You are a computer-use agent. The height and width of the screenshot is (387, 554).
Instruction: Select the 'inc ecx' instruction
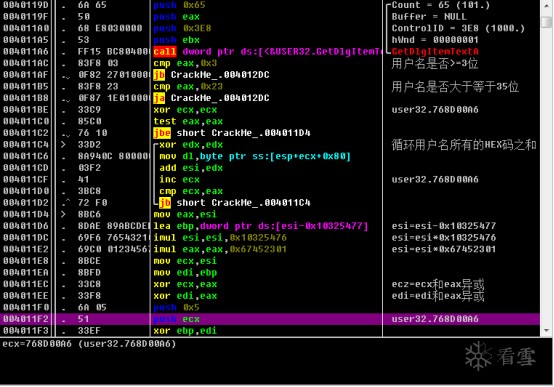tap(179, 180)
